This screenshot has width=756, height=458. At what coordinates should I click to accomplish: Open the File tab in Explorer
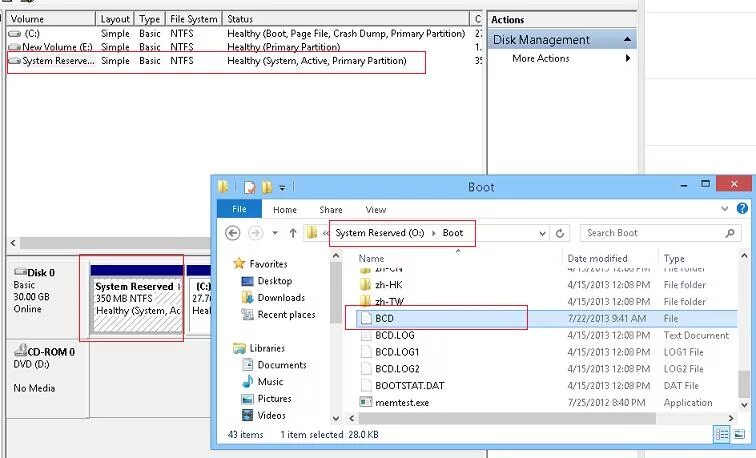tap(239, 209)
